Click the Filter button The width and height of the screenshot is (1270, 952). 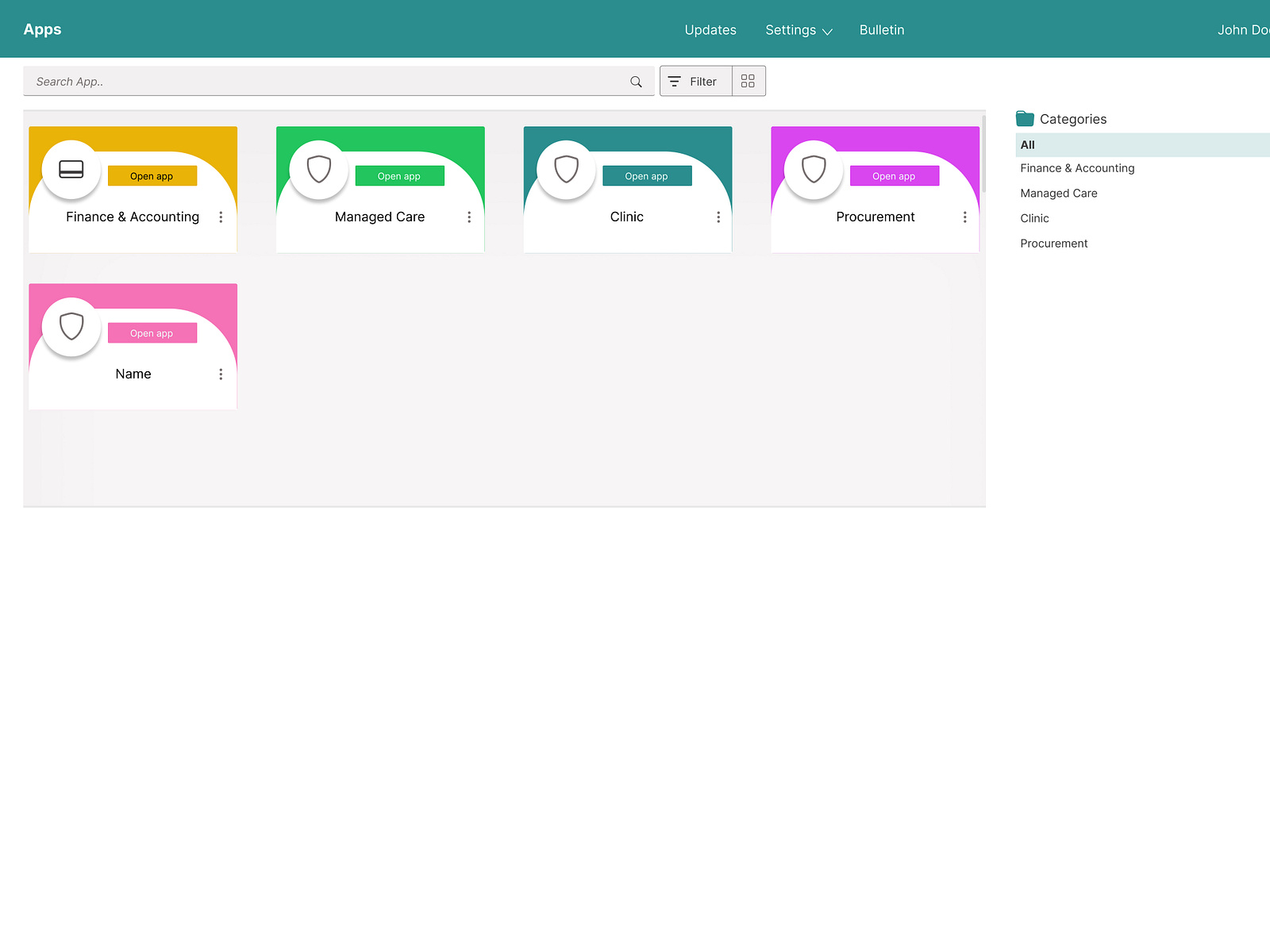(695, 81)
